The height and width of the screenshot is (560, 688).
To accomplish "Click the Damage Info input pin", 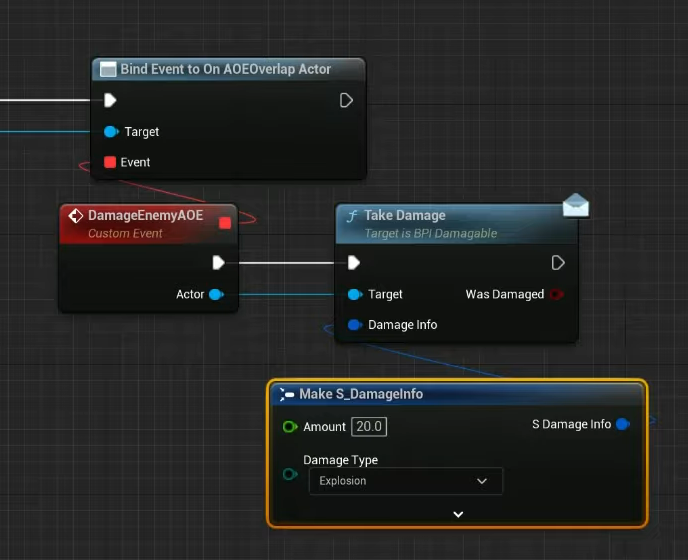I will (x=354, y=325).
